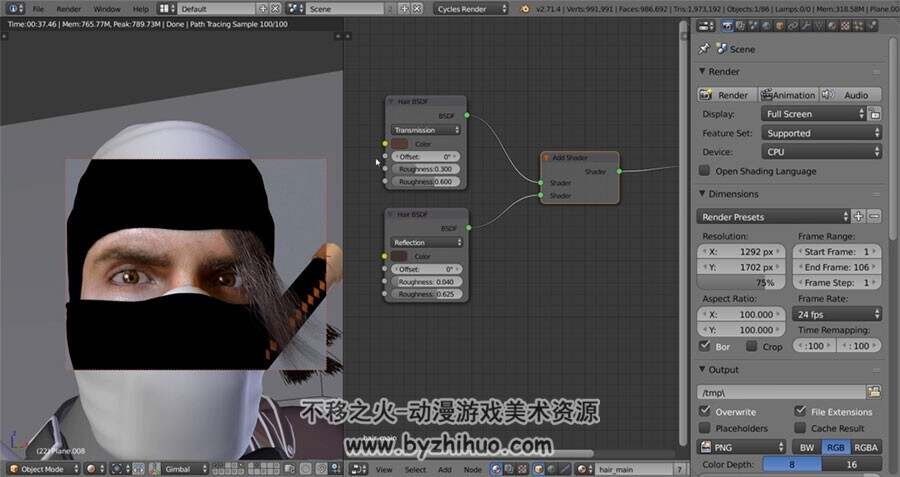The image size is (900, 477).
Task: Open the Cycles Render engine dropdown
Action: tap(470, 9)
